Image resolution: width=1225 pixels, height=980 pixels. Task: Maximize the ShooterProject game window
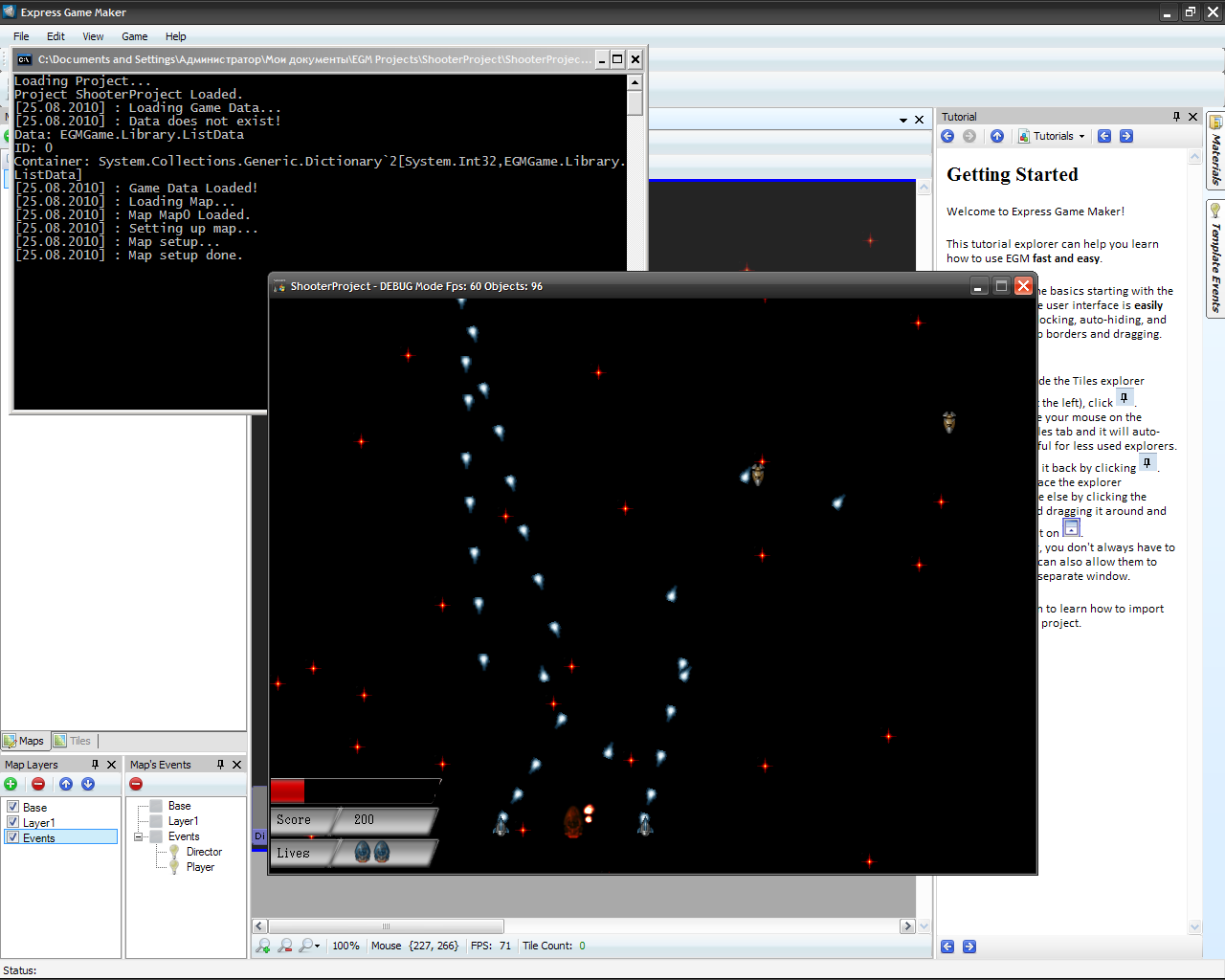click(x=1001, y=286)
